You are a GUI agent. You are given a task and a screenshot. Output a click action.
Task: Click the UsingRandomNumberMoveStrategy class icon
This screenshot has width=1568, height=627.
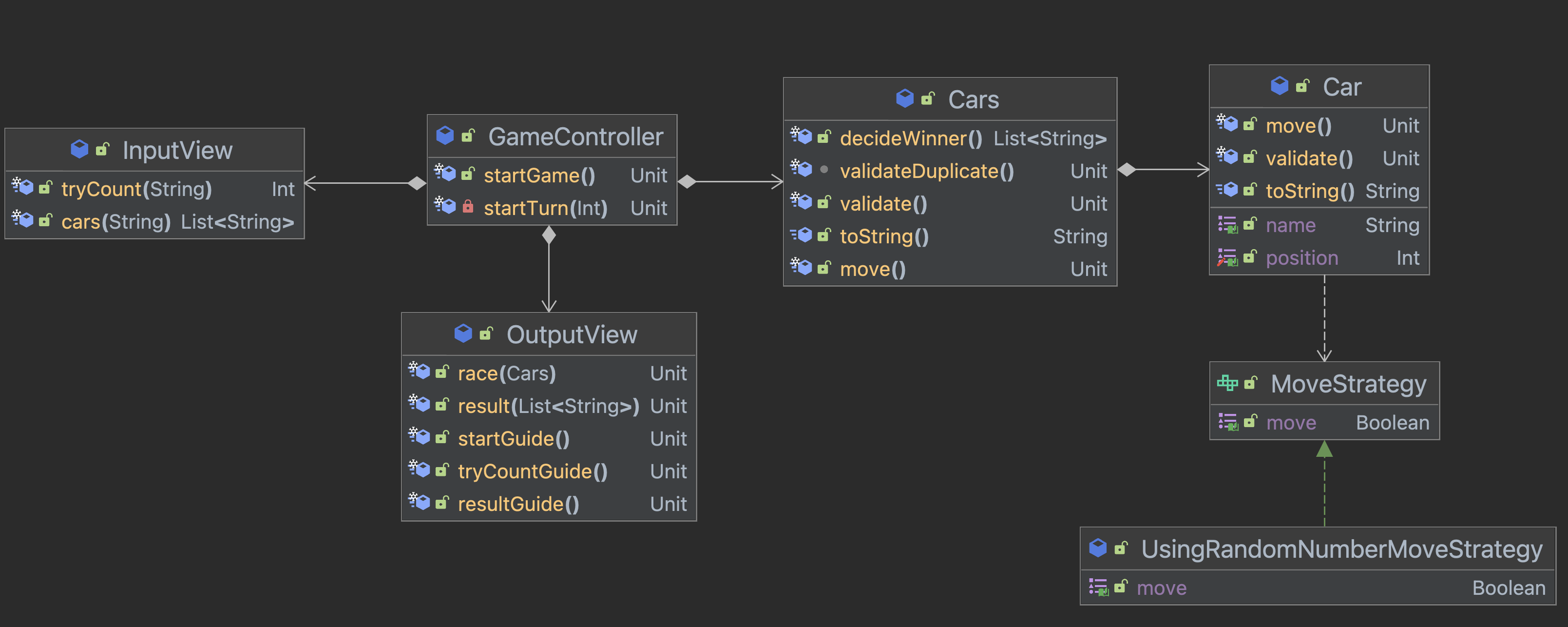[x=1098, y=548]
